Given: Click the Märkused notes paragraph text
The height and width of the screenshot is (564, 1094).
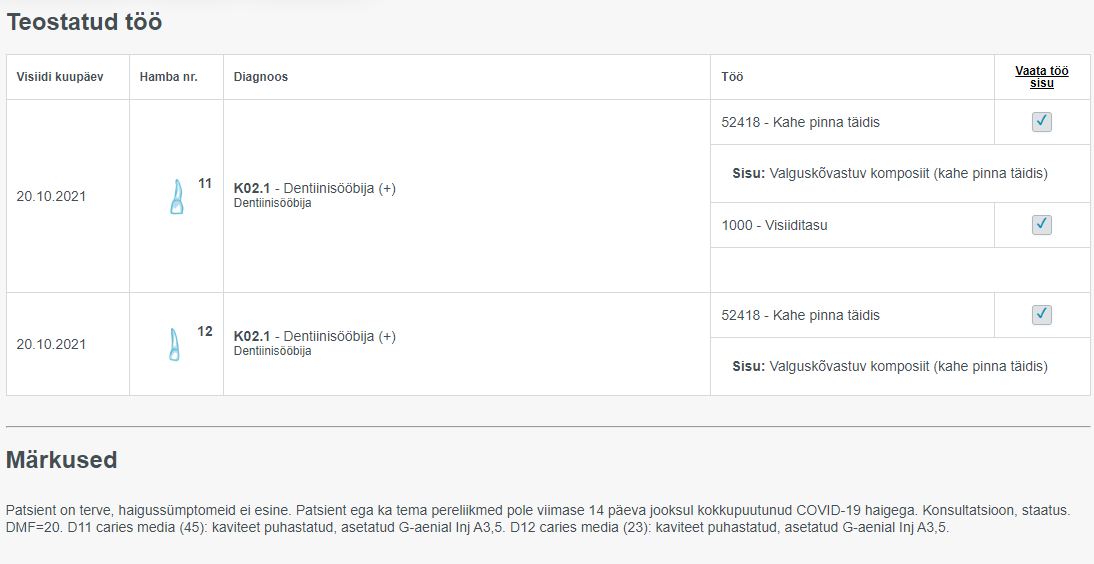Looking at the screenshot, I should tap(538, 519).
